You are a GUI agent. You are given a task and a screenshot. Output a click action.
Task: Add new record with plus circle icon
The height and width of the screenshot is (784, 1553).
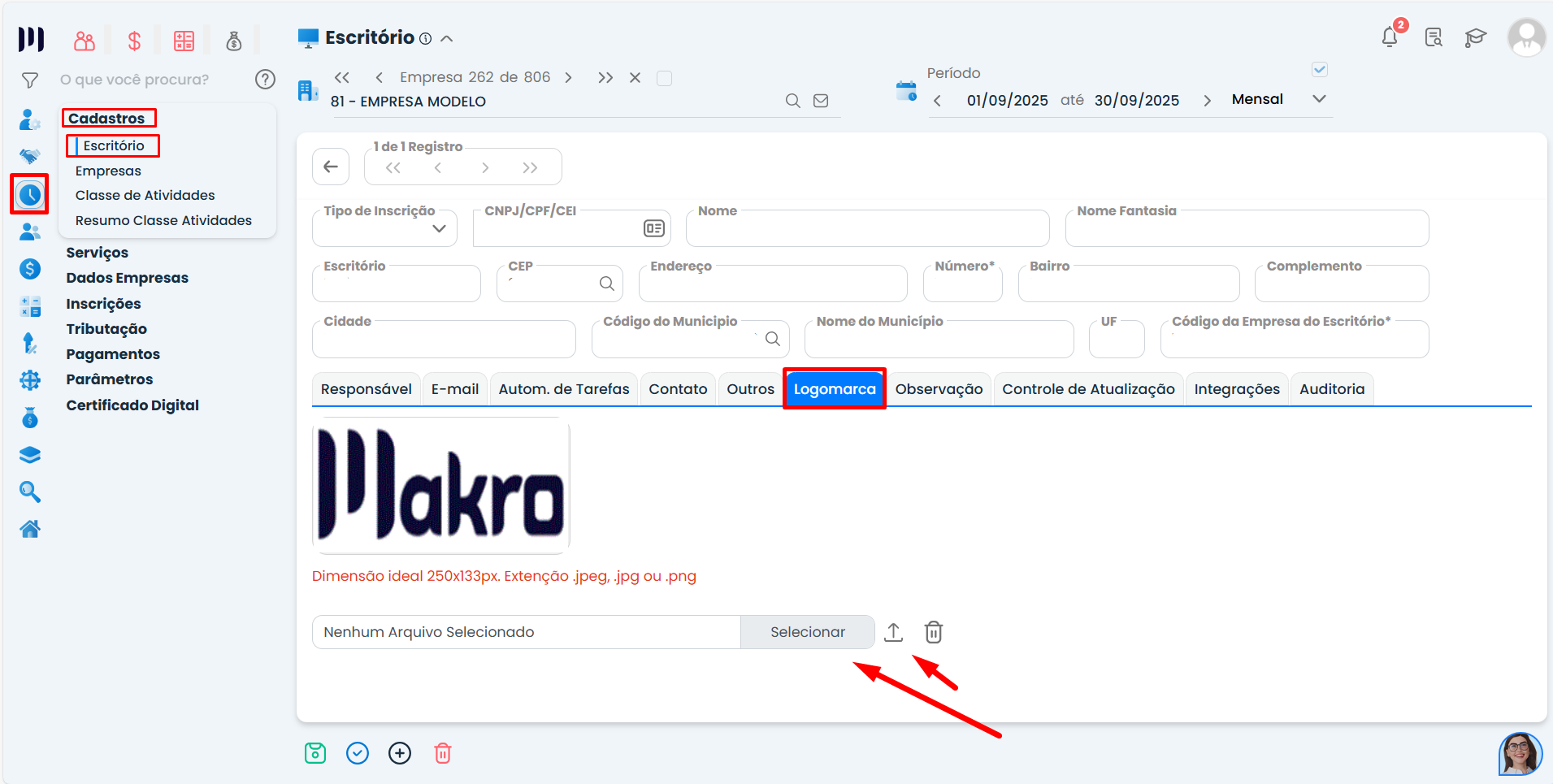coord(400,753)
